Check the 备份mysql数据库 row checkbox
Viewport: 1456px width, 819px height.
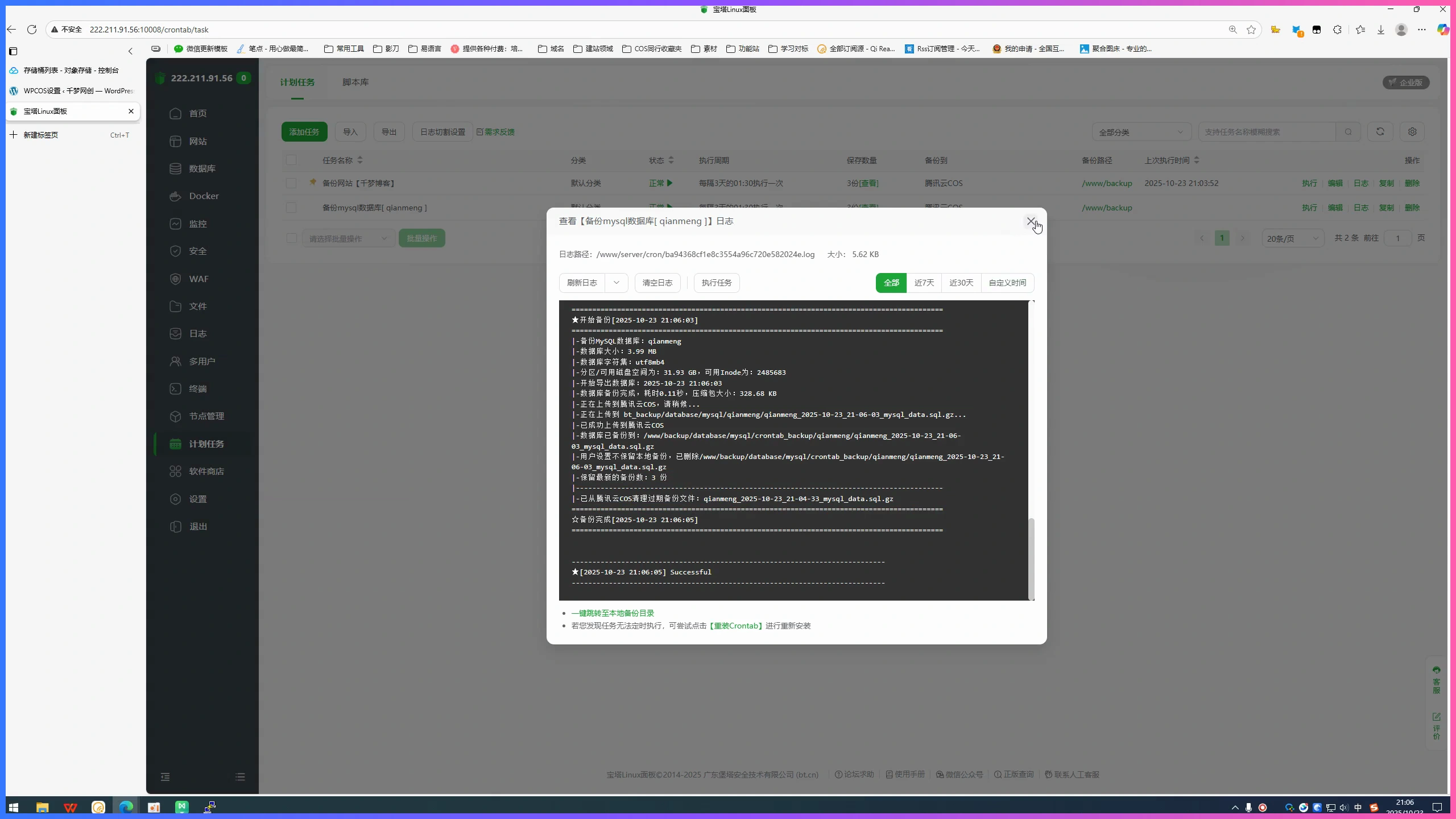[x=291, y=208]
